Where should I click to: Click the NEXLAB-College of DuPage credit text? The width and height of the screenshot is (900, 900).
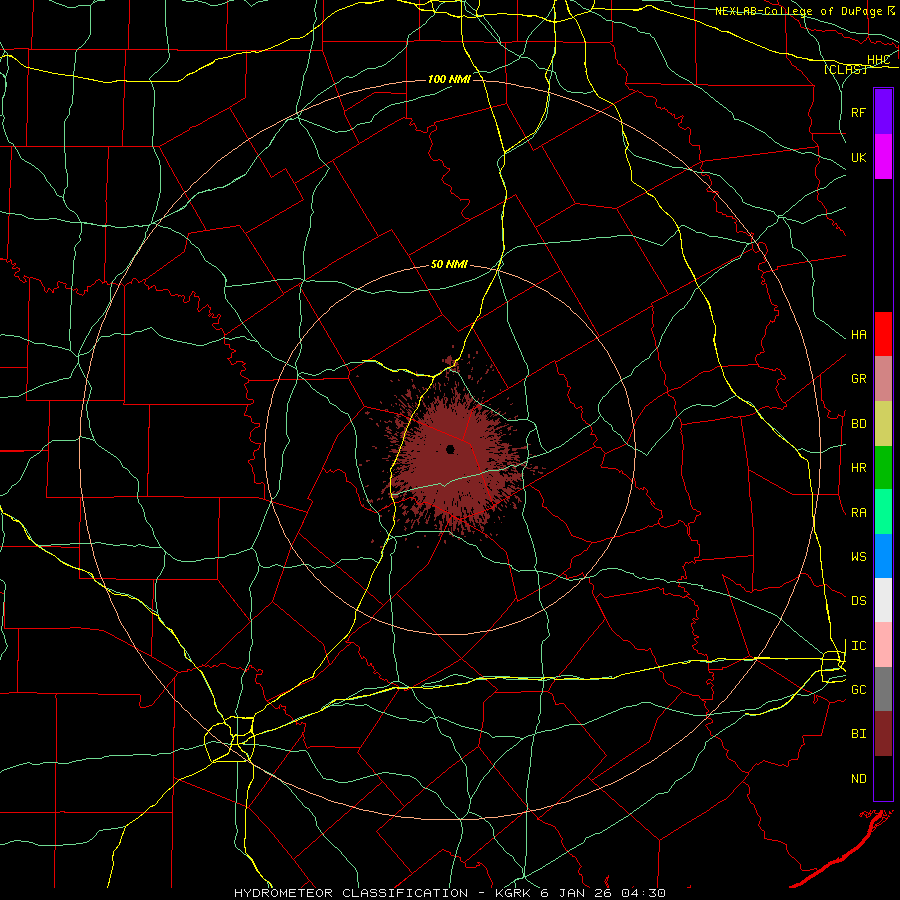tap(798, 11)
